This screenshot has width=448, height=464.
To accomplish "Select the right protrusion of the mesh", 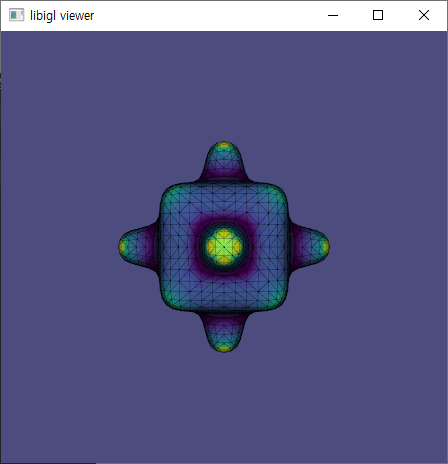I will (x=309, y=247).
